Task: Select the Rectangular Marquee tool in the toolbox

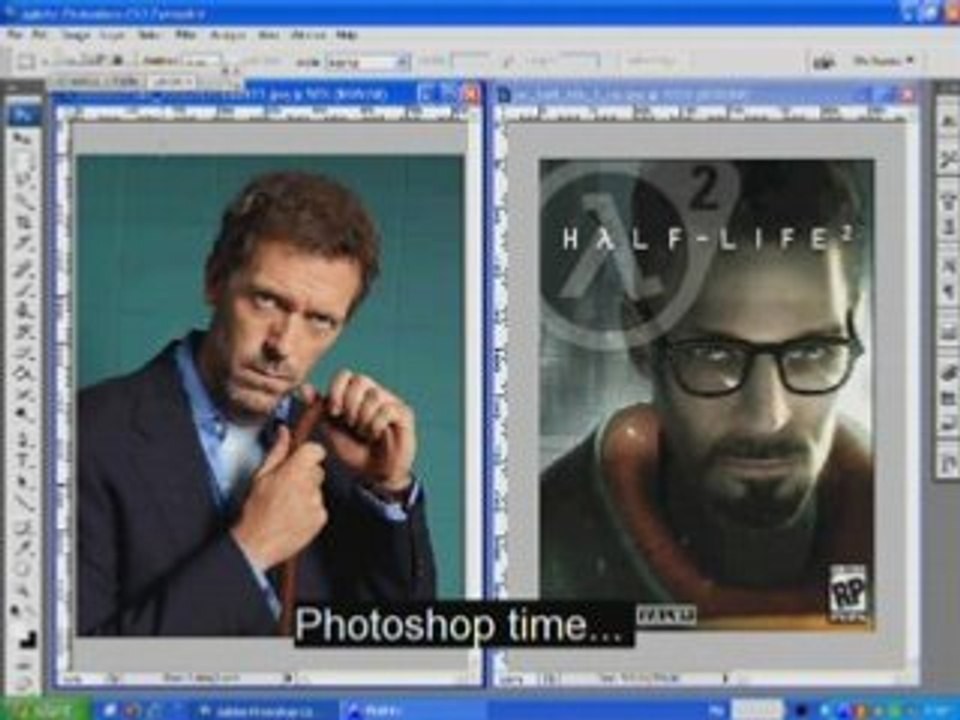Action: pyautogui.click(x=23, y=160)
